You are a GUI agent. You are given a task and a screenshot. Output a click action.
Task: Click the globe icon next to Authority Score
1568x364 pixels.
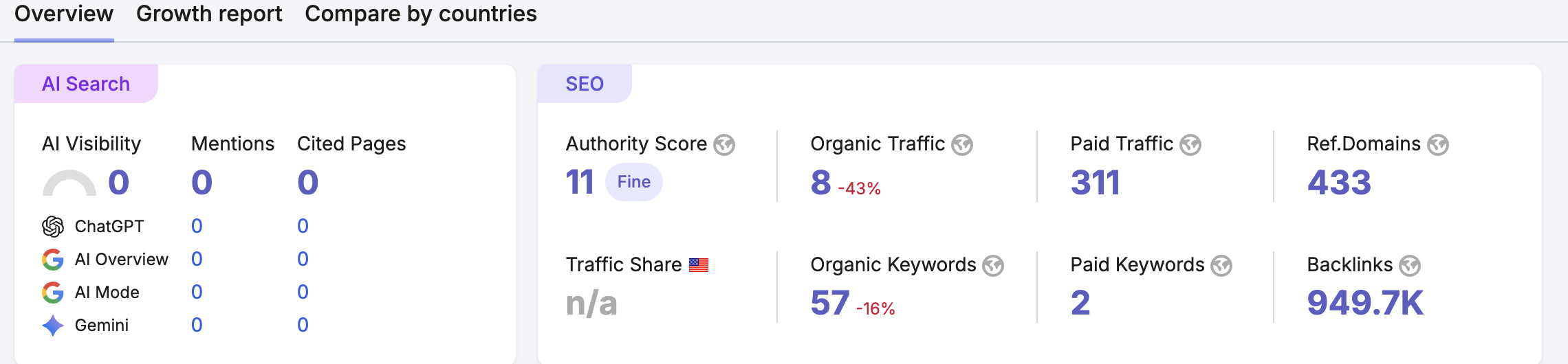tap(724, 145)
